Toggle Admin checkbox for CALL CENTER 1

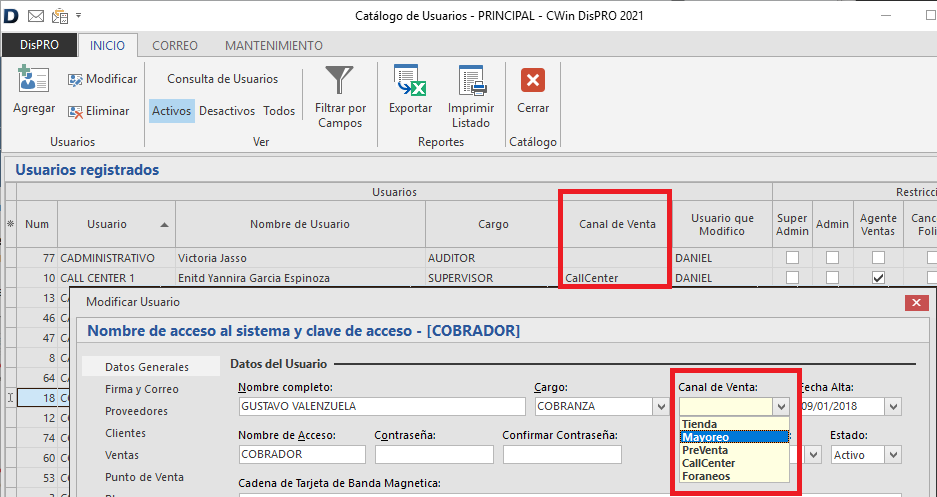pos(832,278)
